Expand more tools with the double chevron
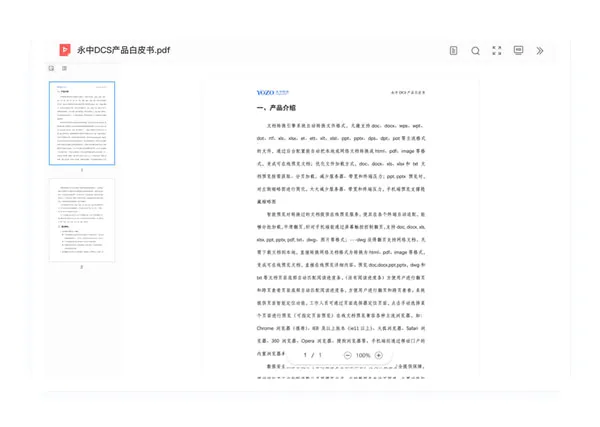 pyautogui.click(x=540, y=51)
